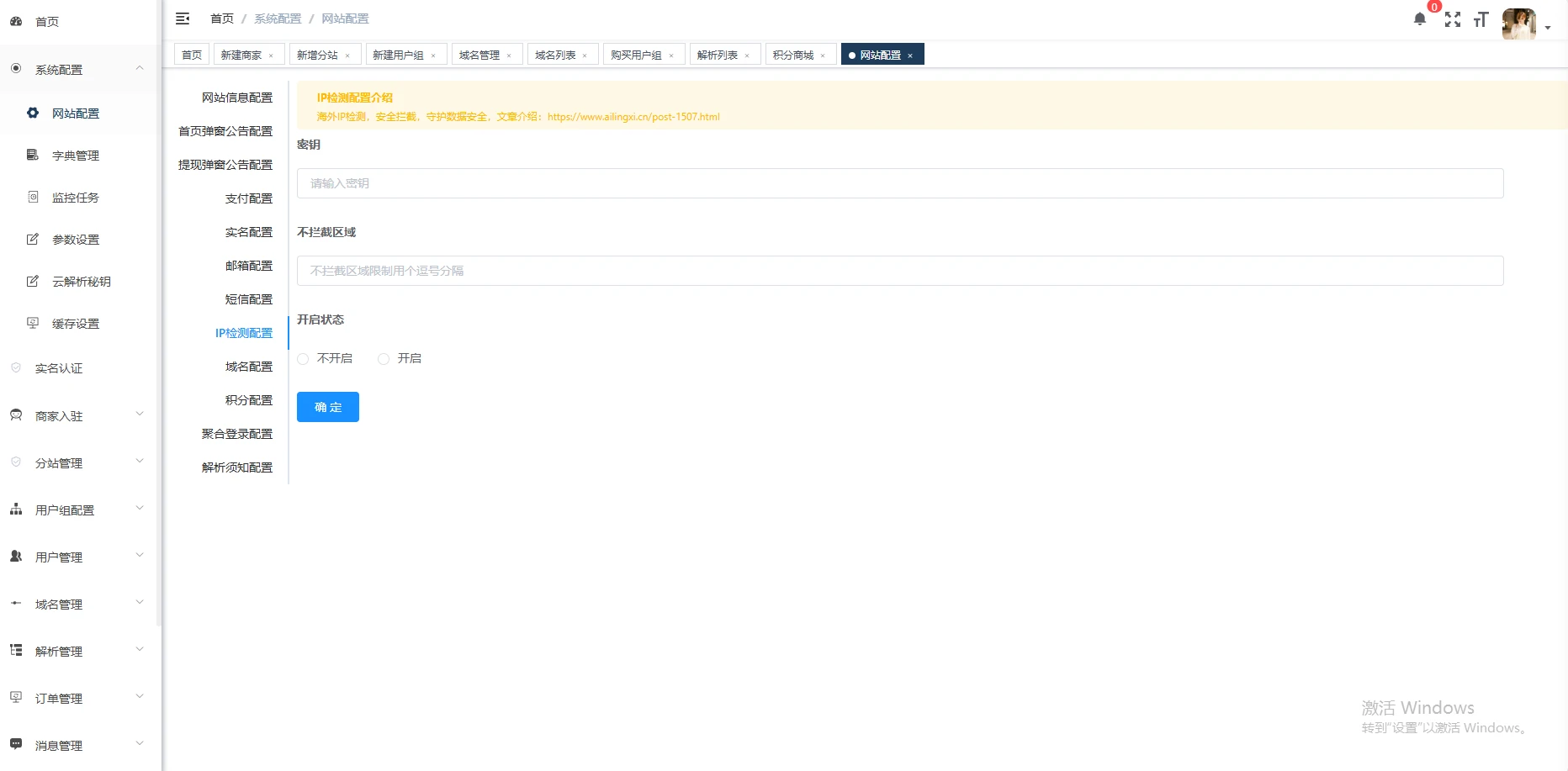Click the notification bell icon
Image resolution: width=1568 pixels, height=771 pixels.
point(1420,19)
